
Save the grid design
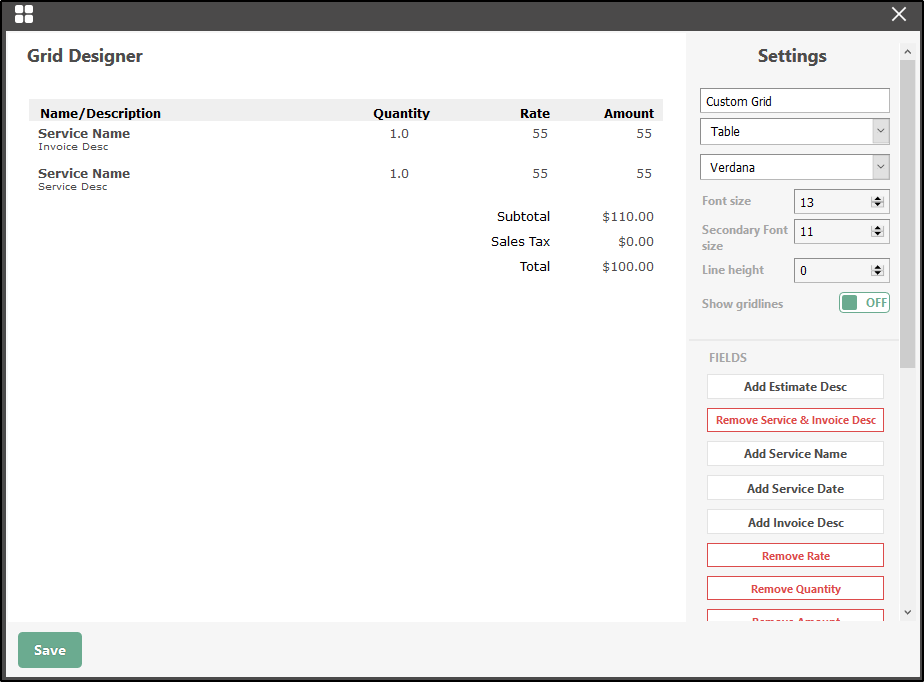click(49, 649)
